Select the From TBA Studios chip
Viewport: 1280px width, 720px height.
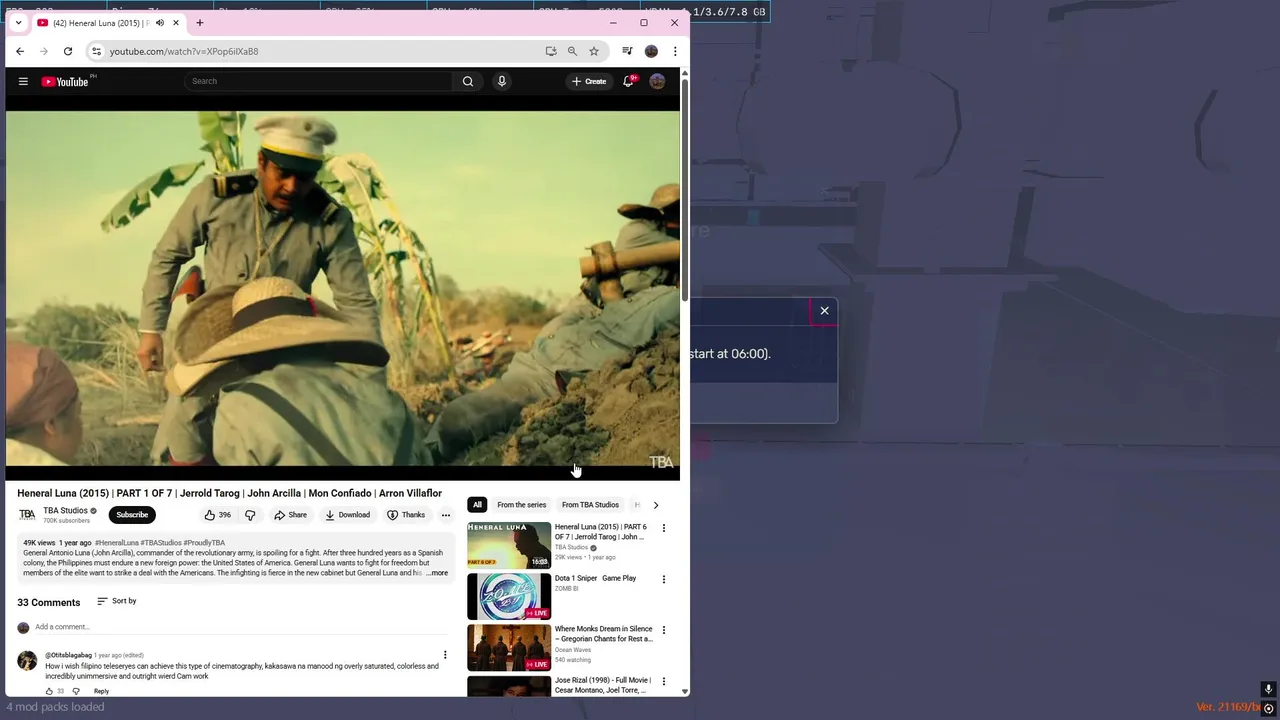coord(590,505)
